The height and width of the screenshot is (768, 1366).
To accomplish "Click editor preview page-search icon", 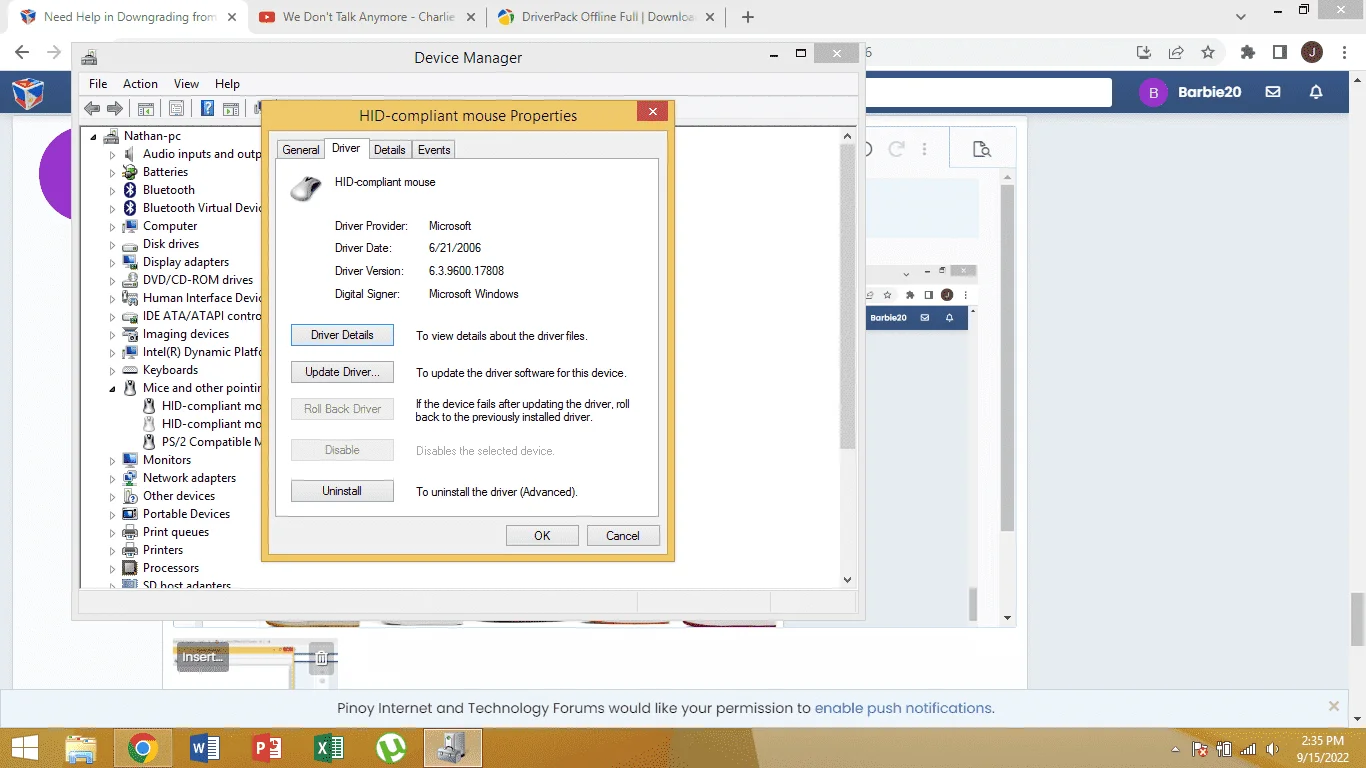I will tap(982, 149).
